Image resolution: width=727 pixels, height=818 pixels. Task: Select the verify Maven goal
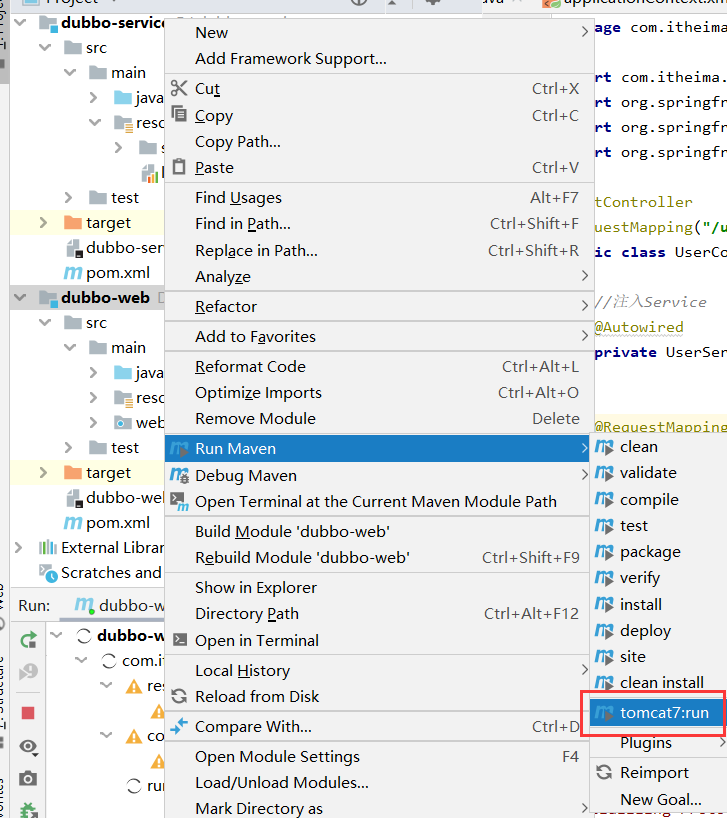(x=658, y=578)
